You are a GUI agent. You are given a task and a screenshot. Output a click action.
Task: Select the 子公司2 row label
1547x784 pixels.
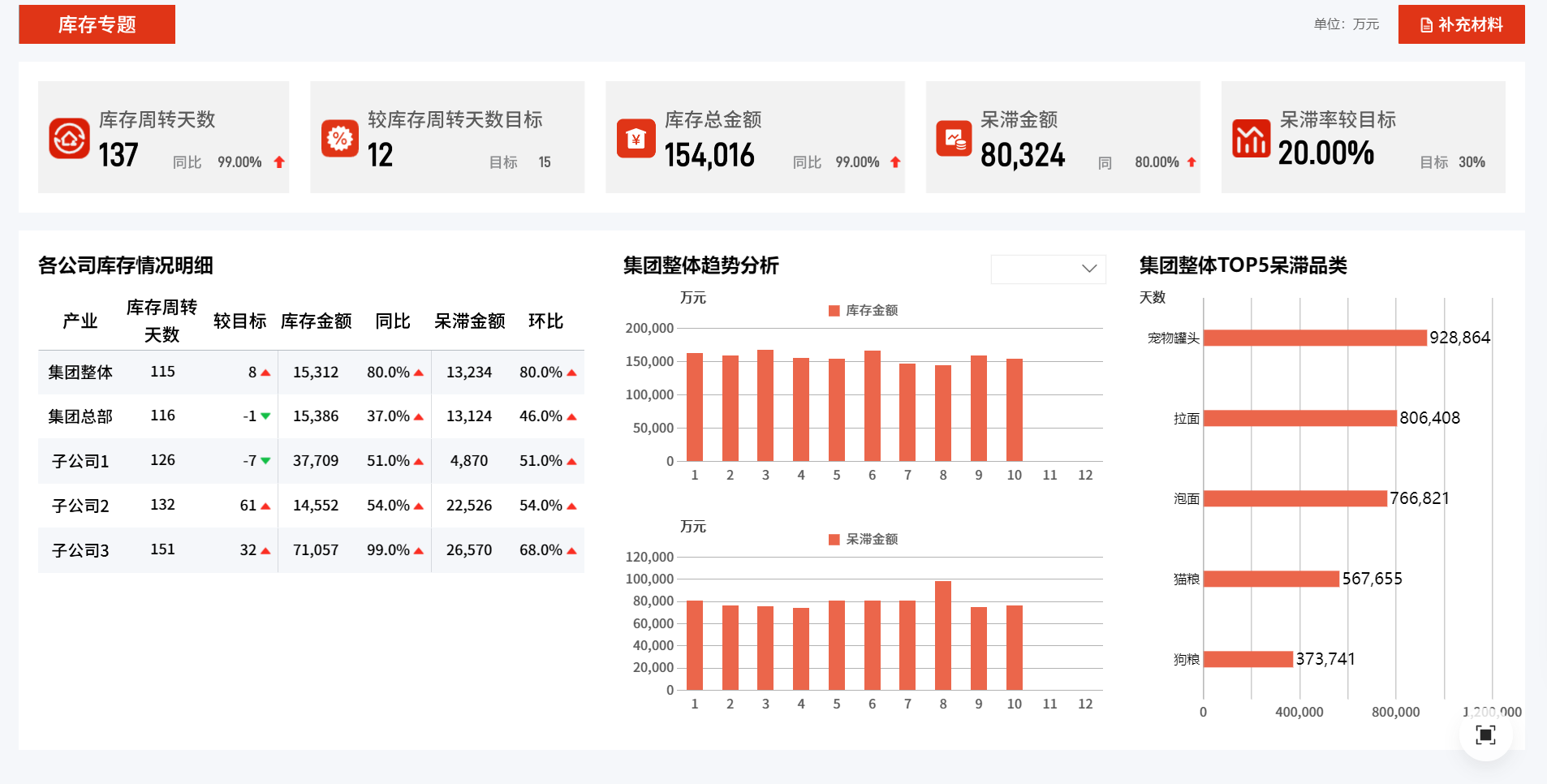click(80, 506)
